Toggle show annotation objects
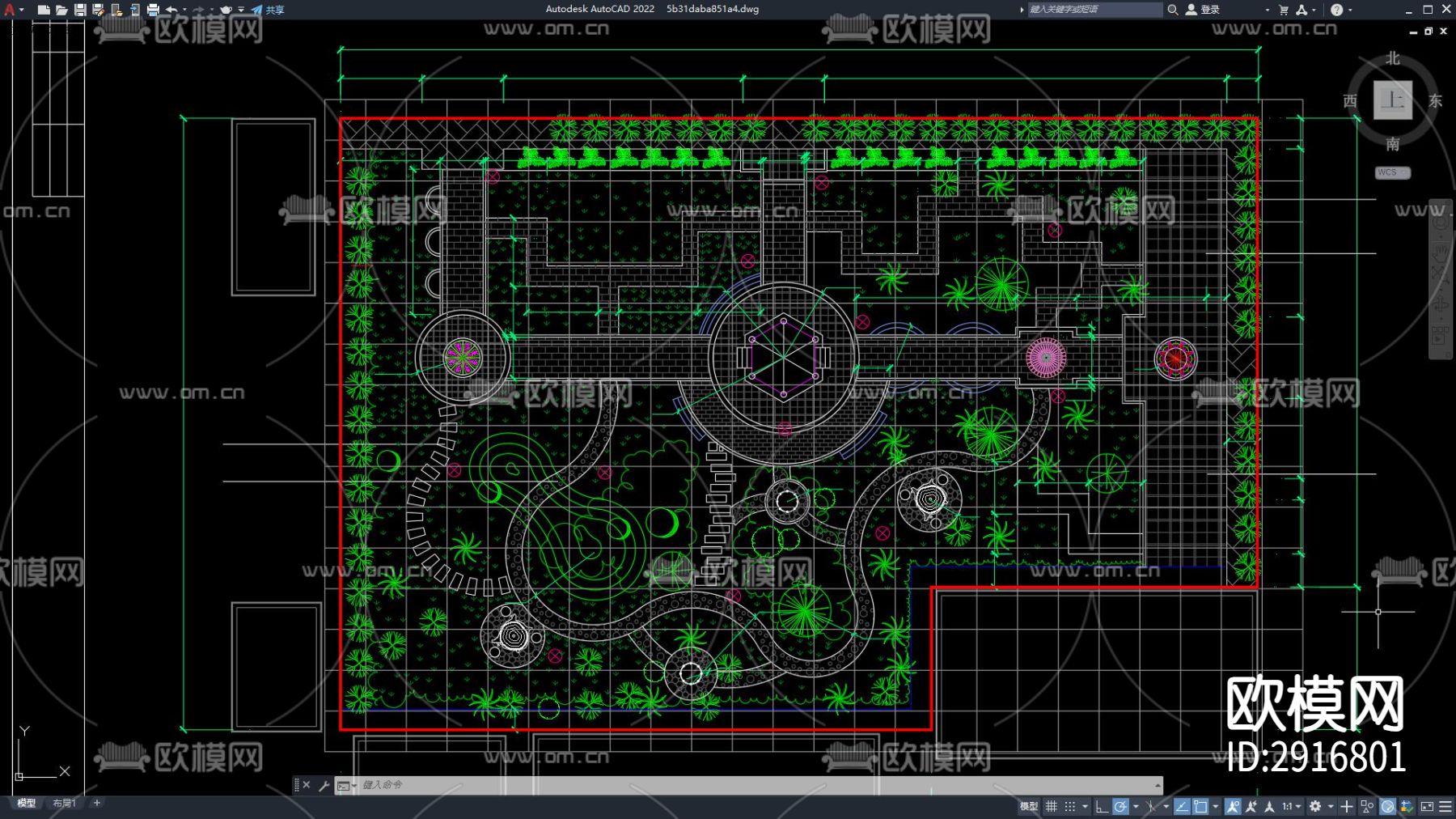Screen dimensions: 1456x819 pos(1233,806)
